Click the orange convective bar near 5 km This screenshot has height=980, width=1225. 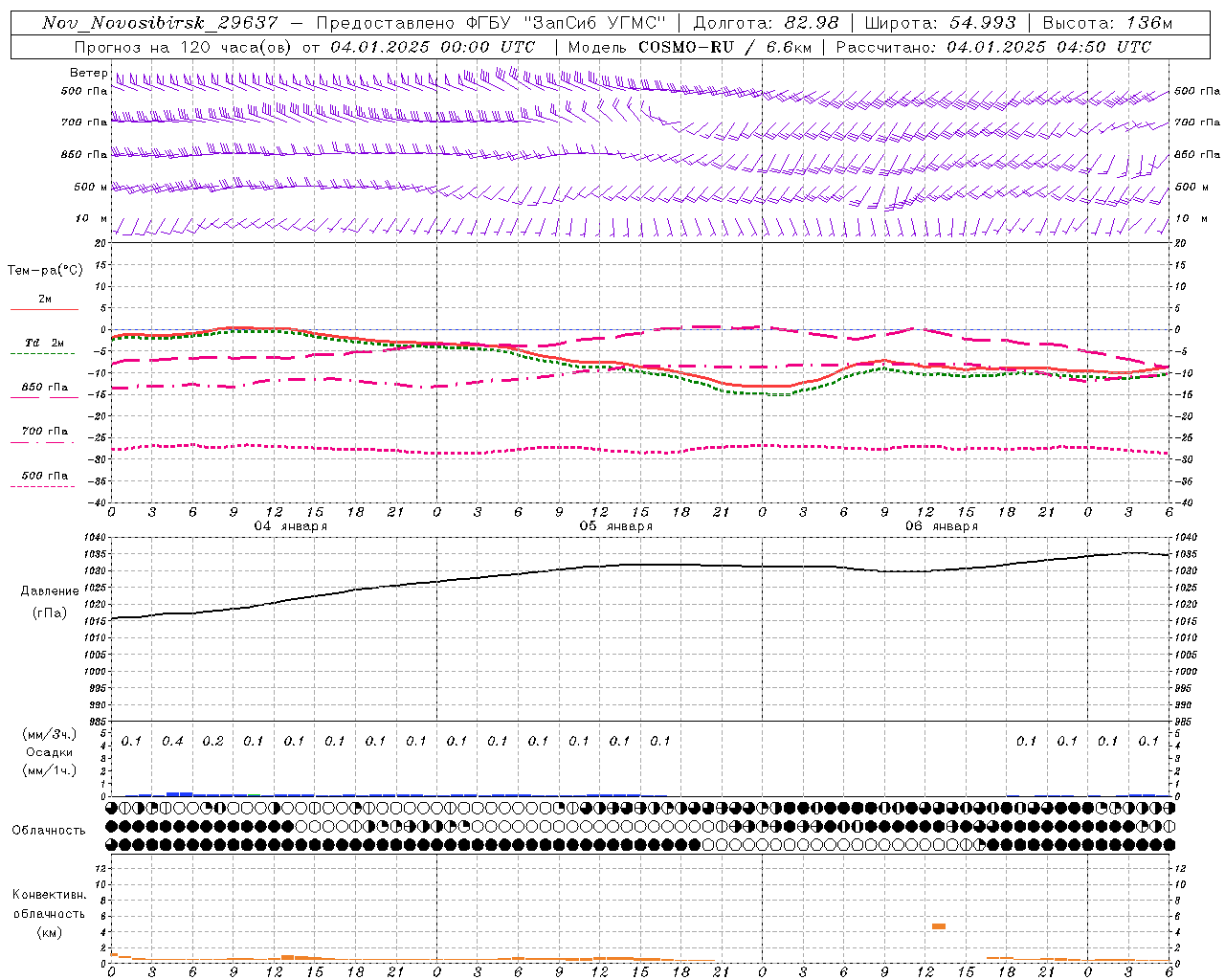coord(939,926)
